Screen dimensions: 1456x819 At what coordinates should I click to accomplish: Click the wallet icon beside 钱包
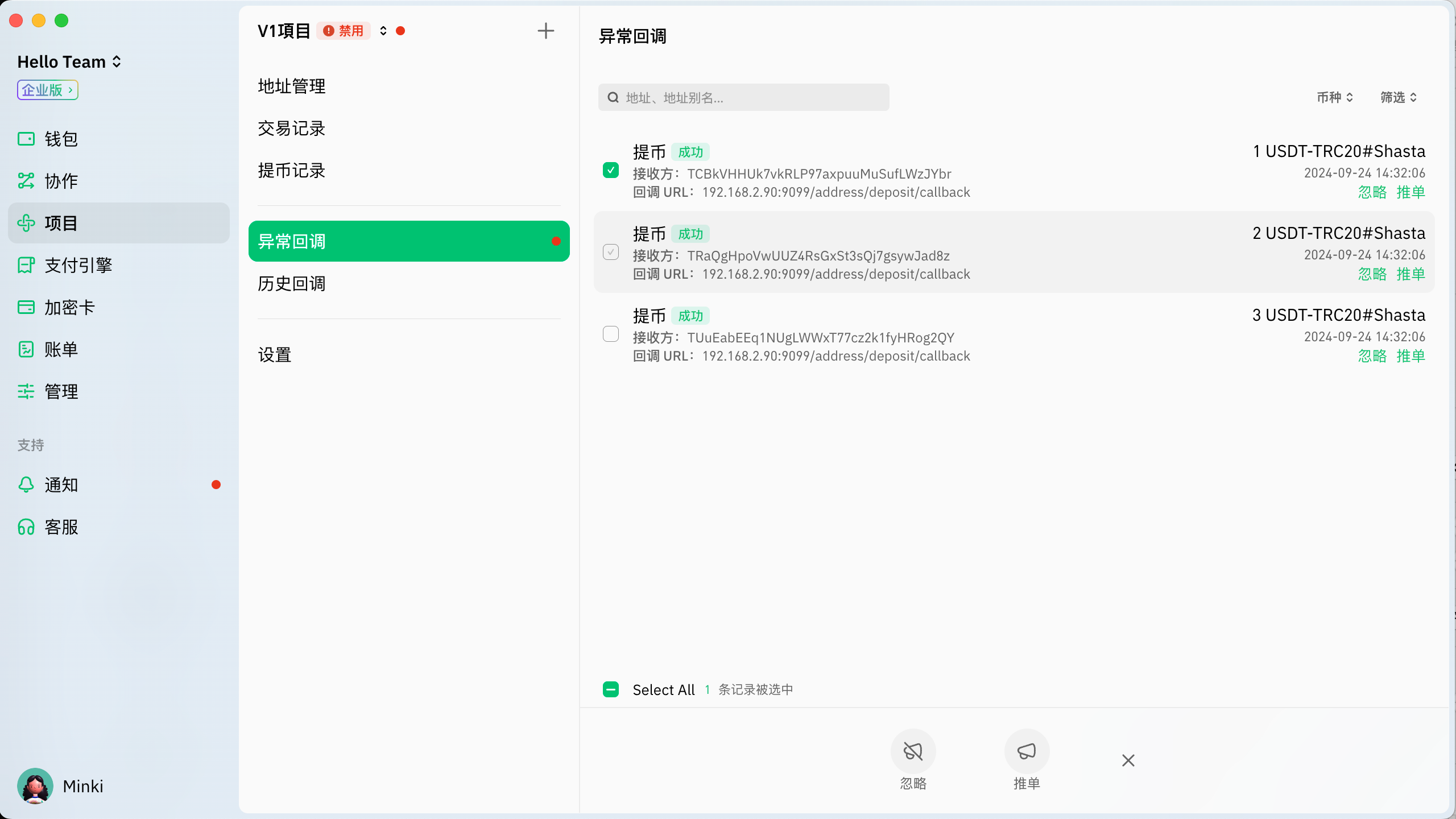(x=26, y=139)
